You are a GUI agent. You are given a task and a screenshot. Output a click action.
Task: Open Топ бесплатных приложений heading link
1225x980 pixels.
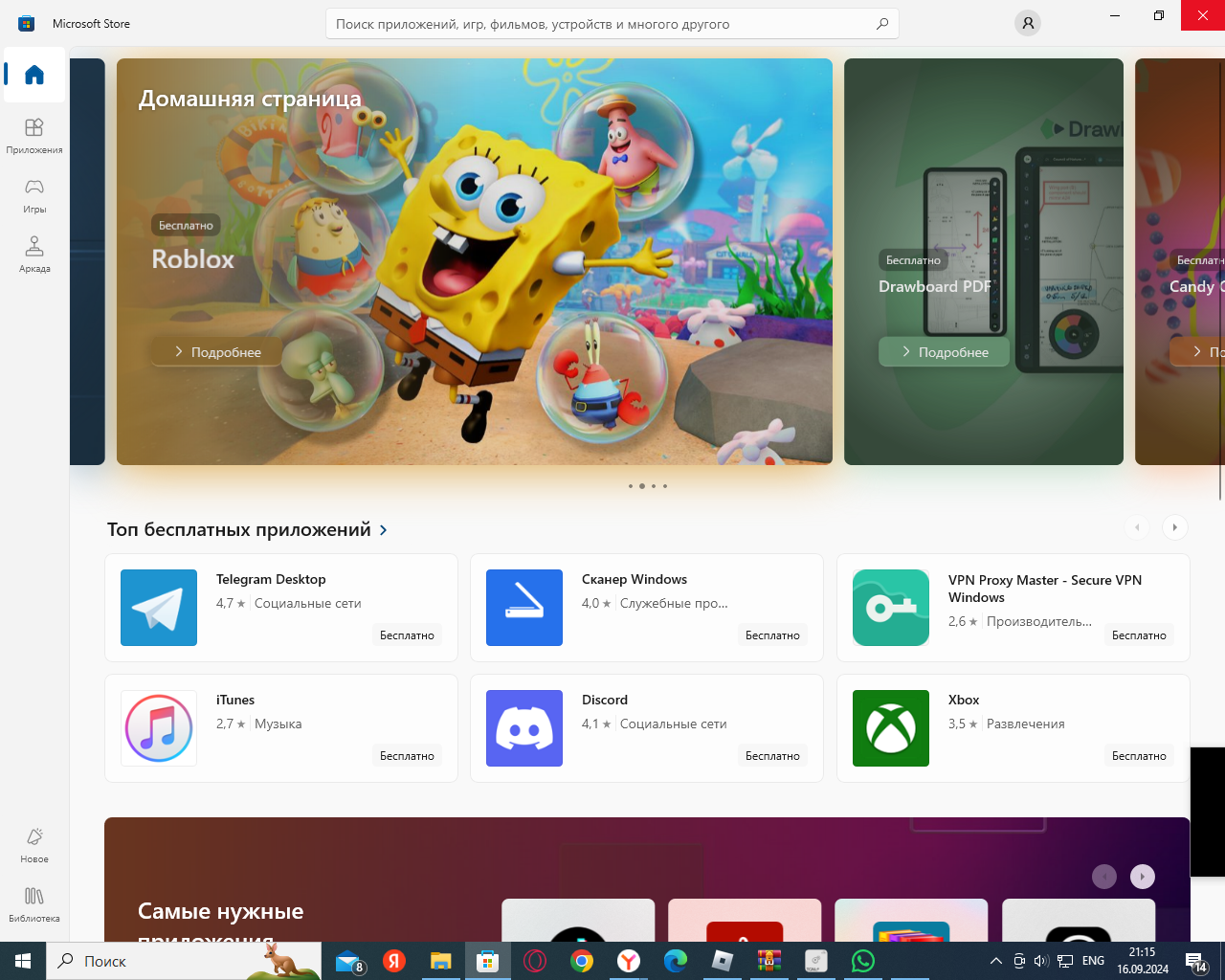point(239,530)
